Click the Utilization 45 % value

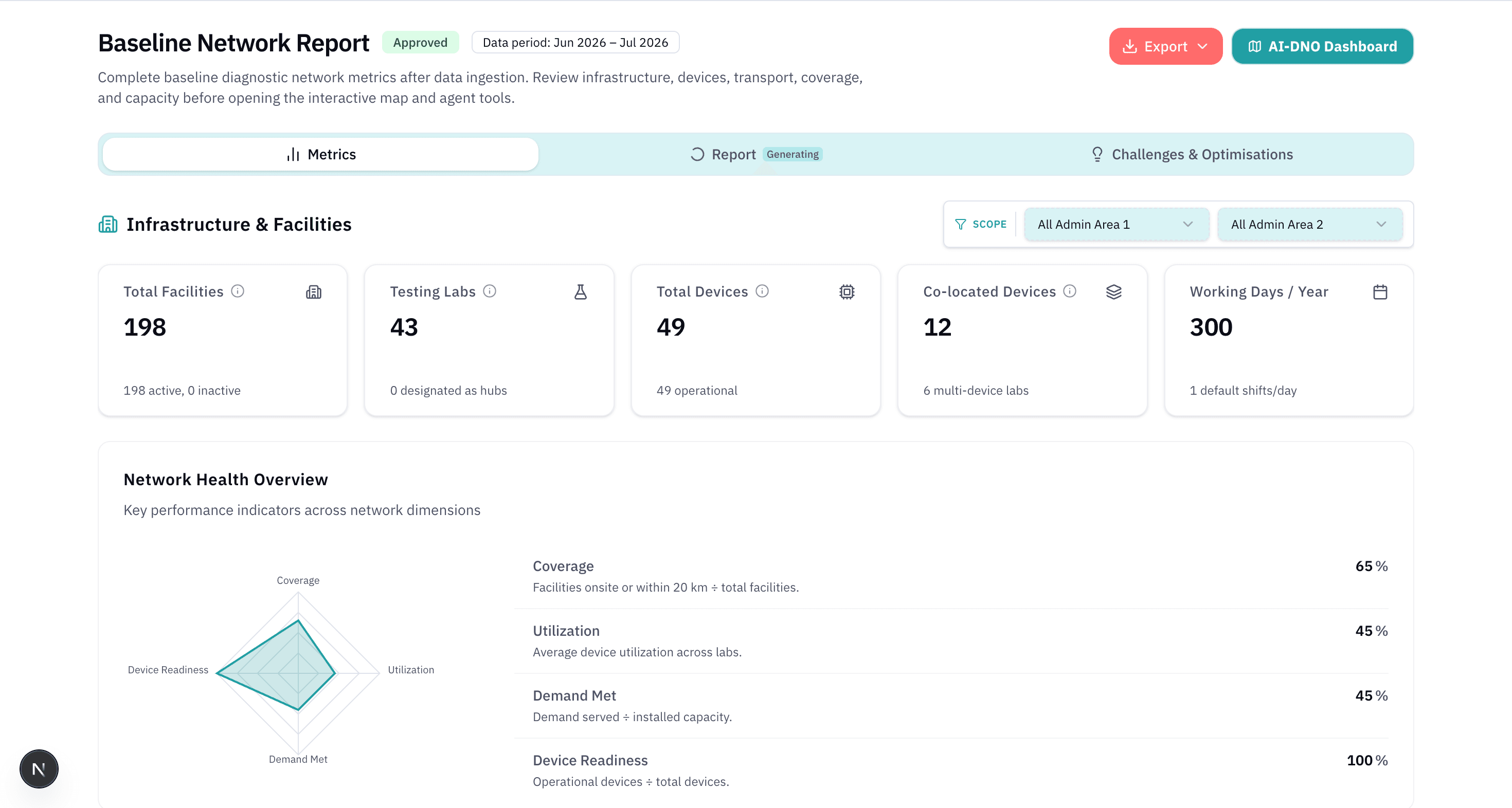pos(1371,631)
